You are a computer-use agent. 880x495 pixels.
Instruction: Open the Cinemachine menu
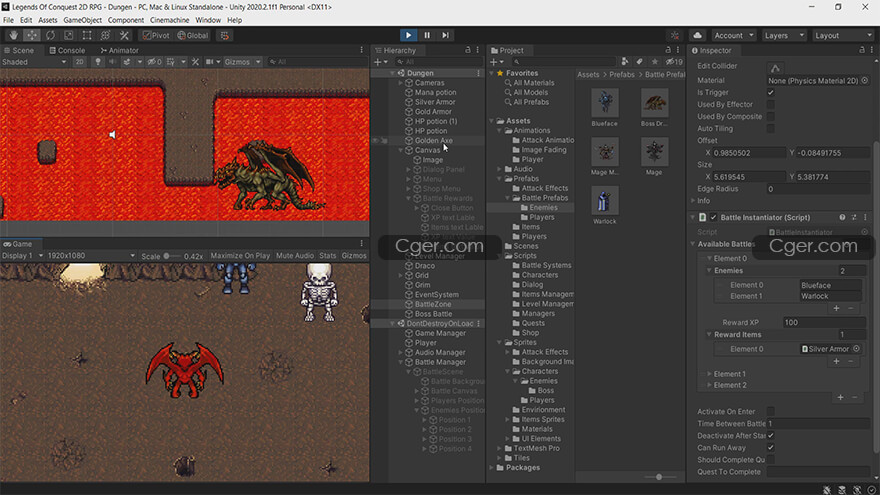(169, 20)
